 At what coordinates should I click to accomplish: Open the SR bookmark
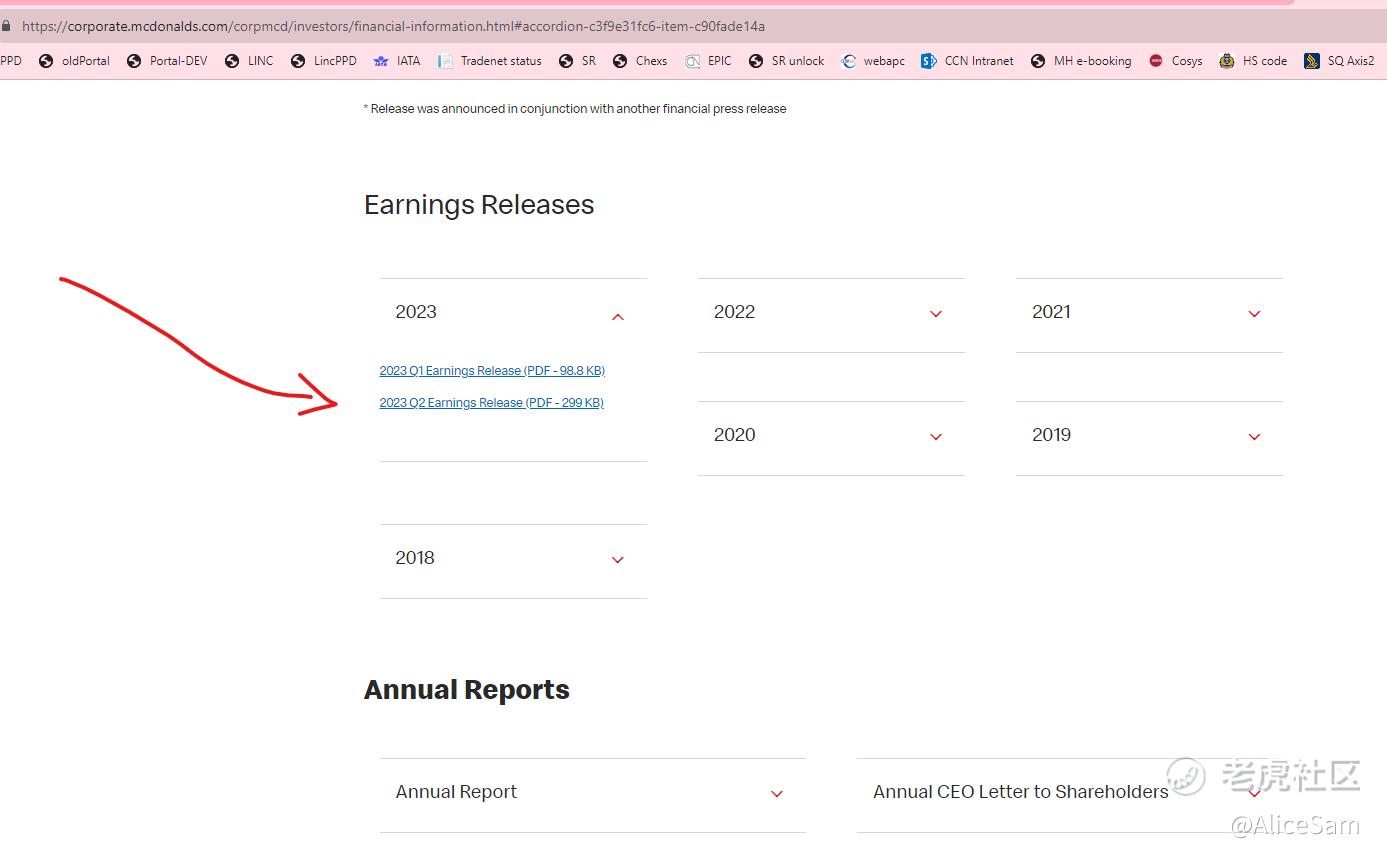[577, 61]
